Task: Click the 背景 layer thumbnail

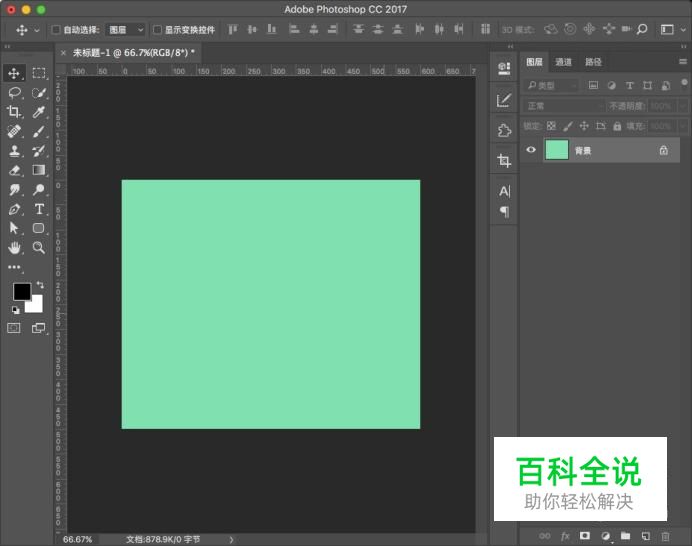Action: coord(556,150)
